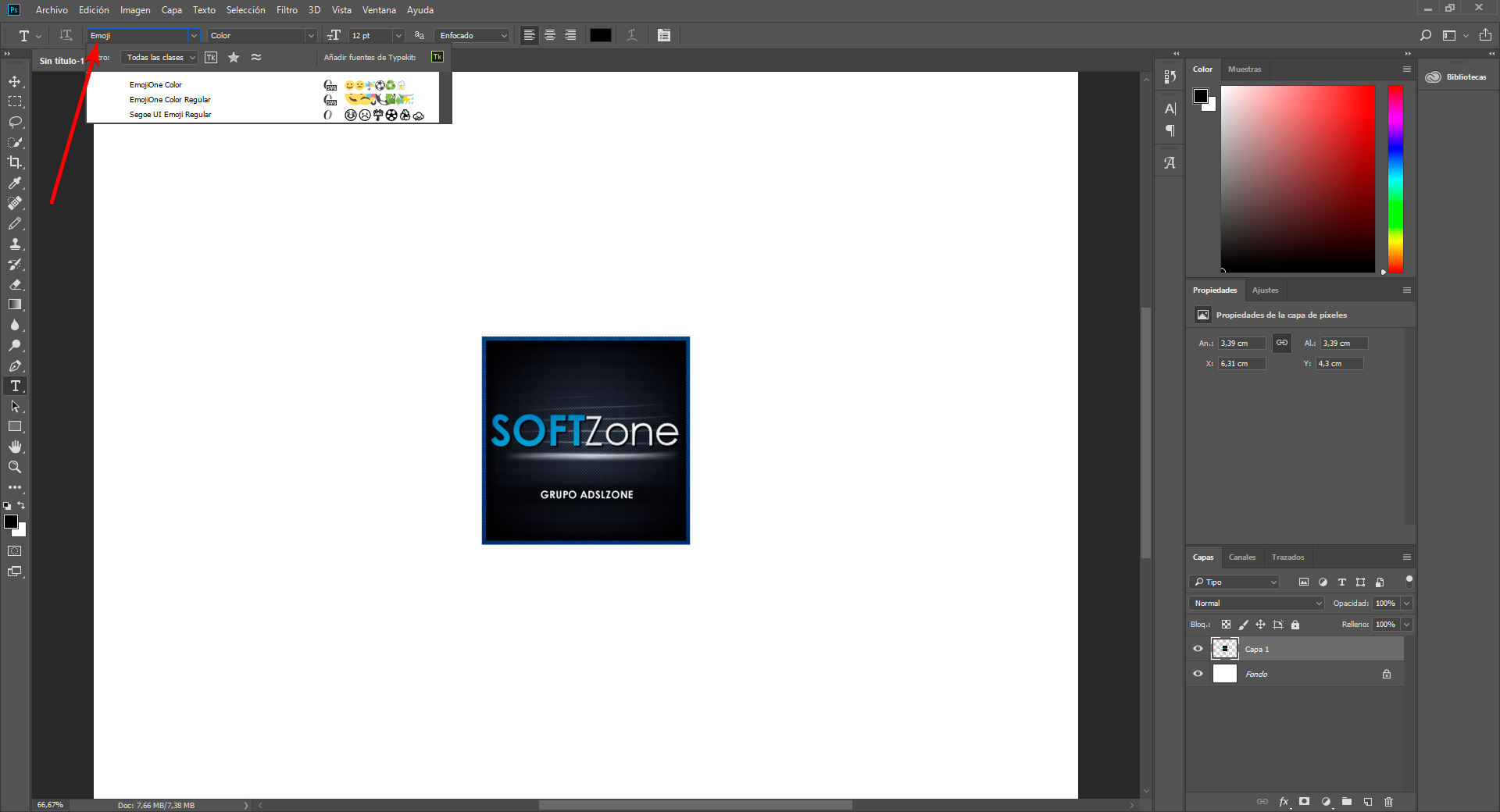
Task: Create a new layer group folder
Action: tap(1347, 802)
